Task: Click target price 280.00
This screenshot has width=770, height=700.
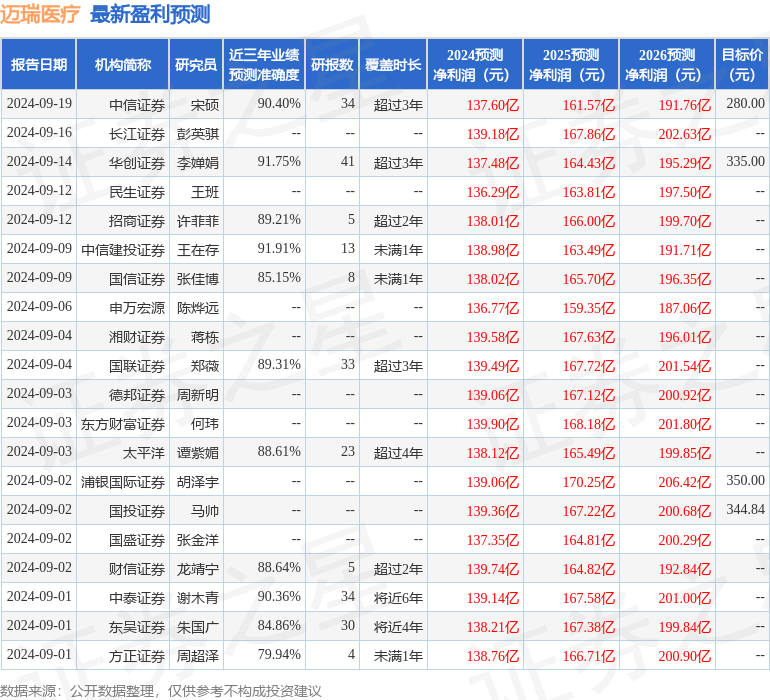Action: [745, 104]
